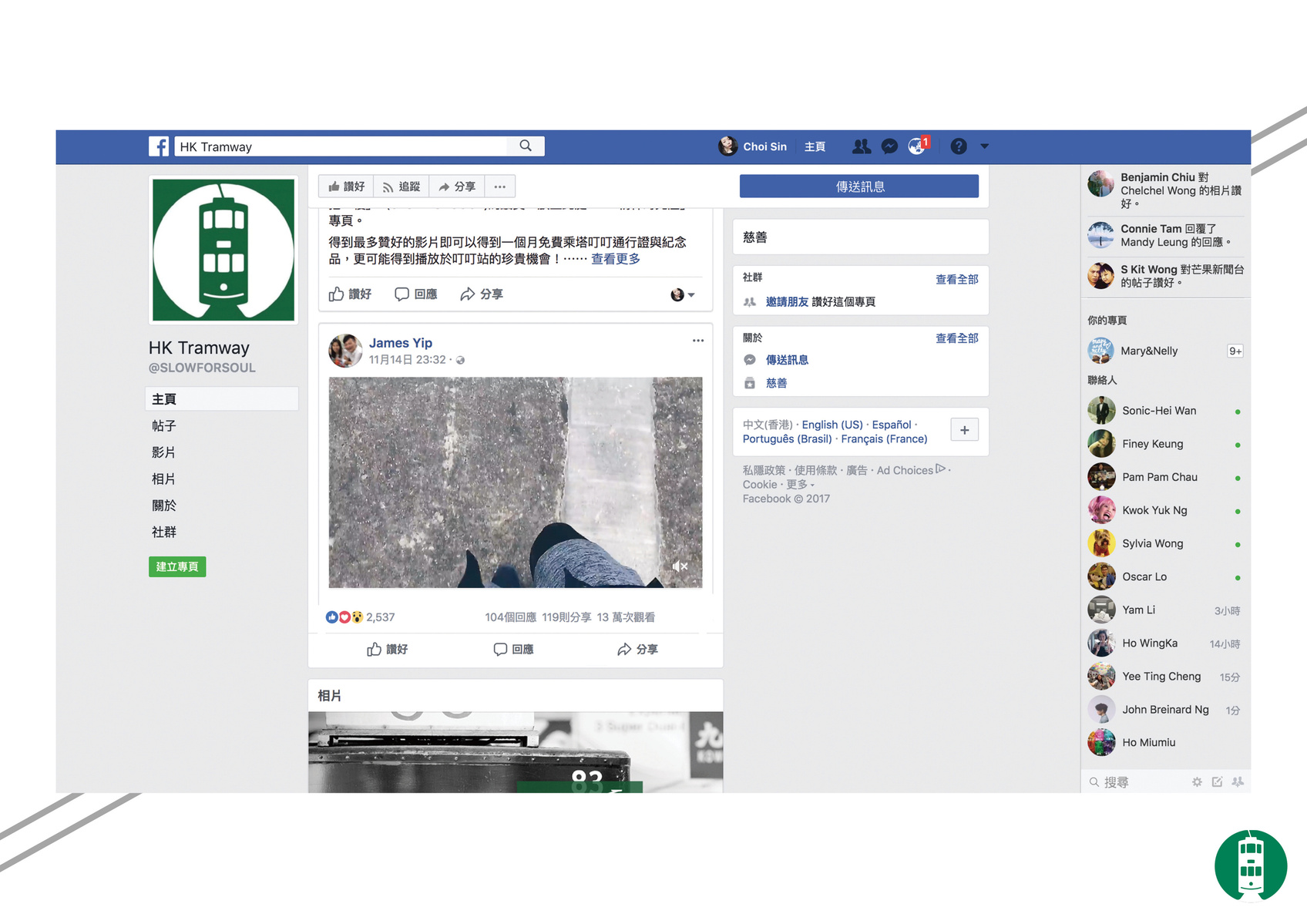1307x924 pixels.
Task: Open the 相片 photo thumbnail
Action: (x=516, y=752)
